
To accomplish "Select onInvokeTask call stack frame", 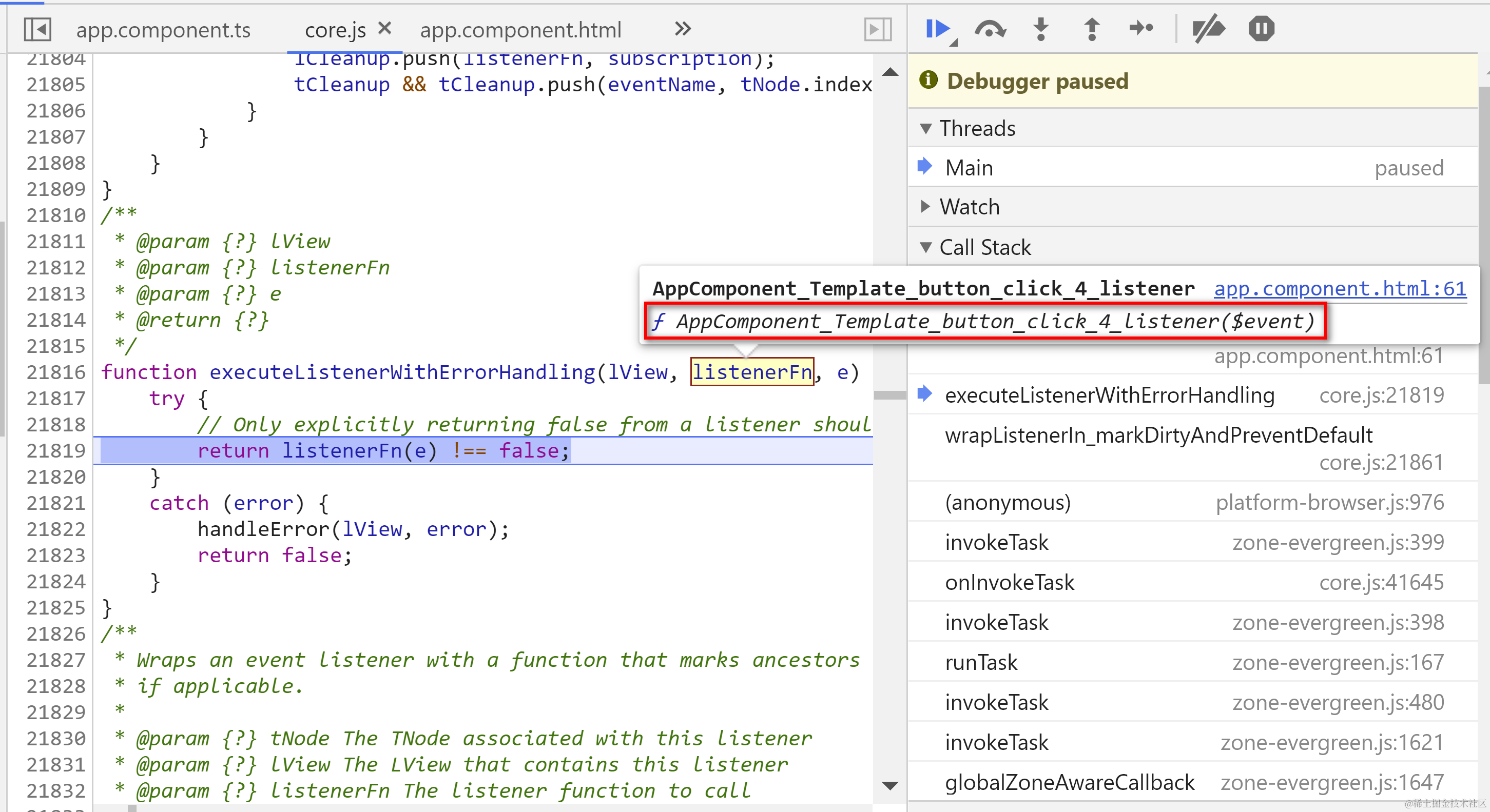I will click(x=1010, y=582).
